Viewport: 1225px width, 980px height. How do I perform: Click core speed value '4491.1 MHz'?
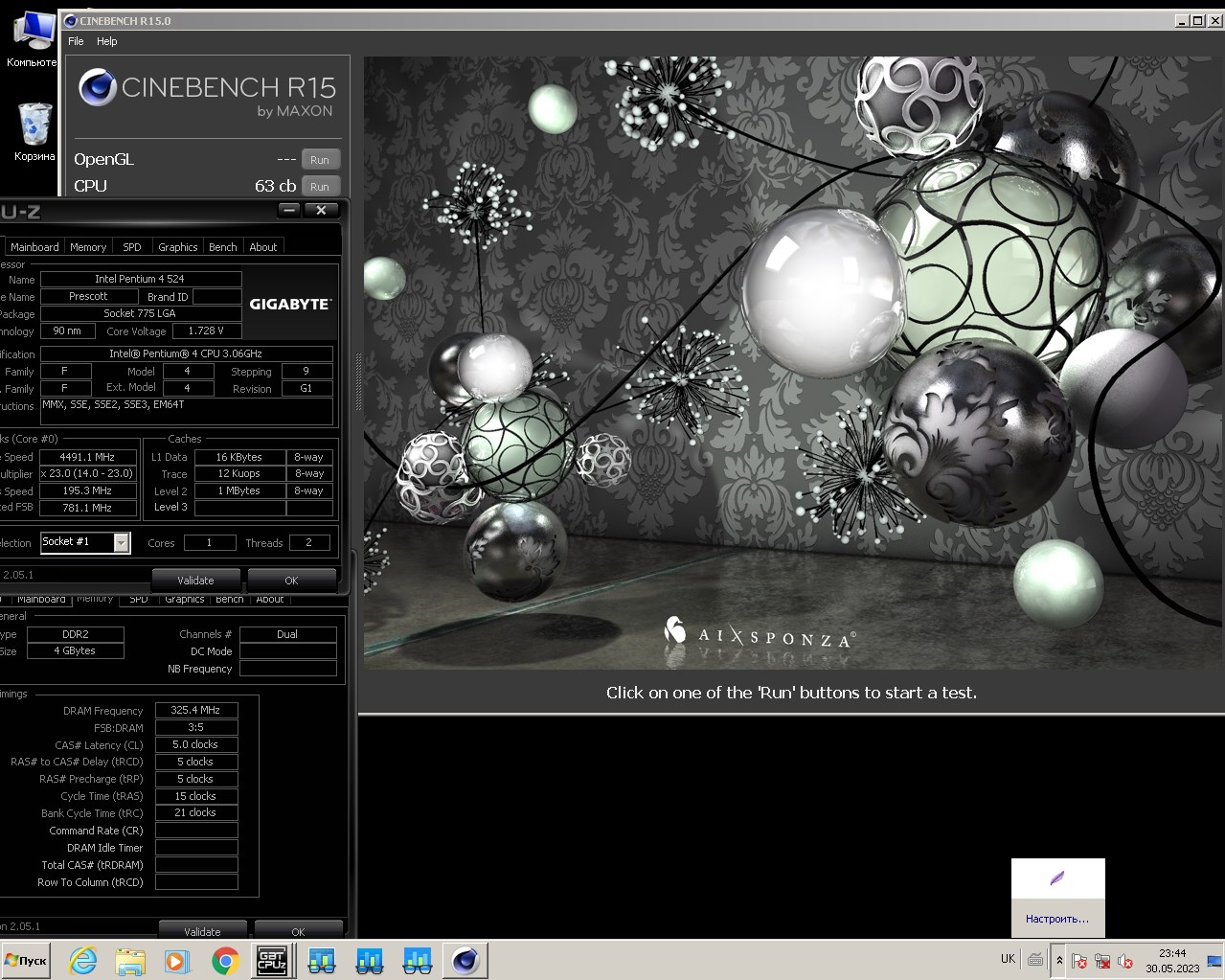tap(87, 457)
